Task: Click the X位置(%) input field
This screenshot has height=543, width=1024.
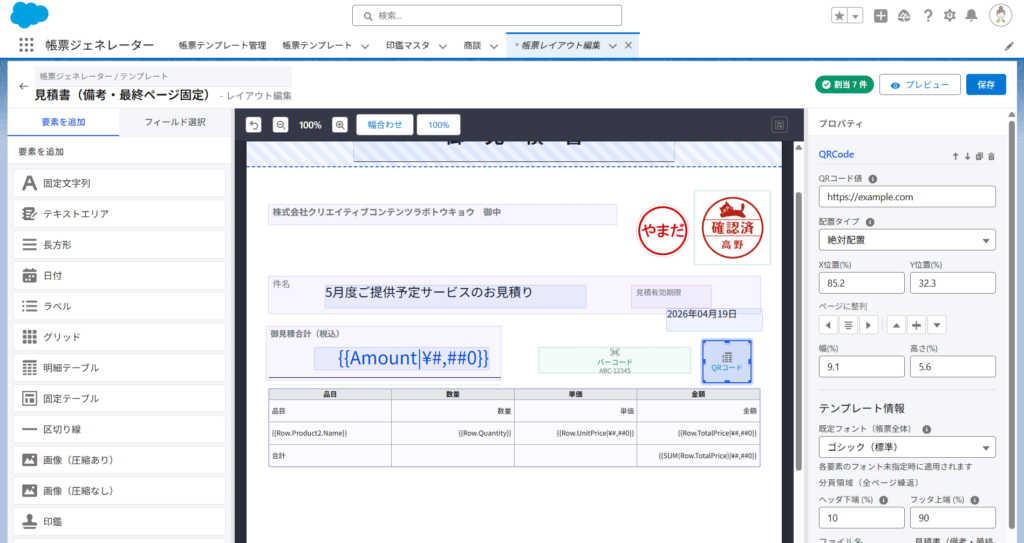Action: [x=861, y=283]
